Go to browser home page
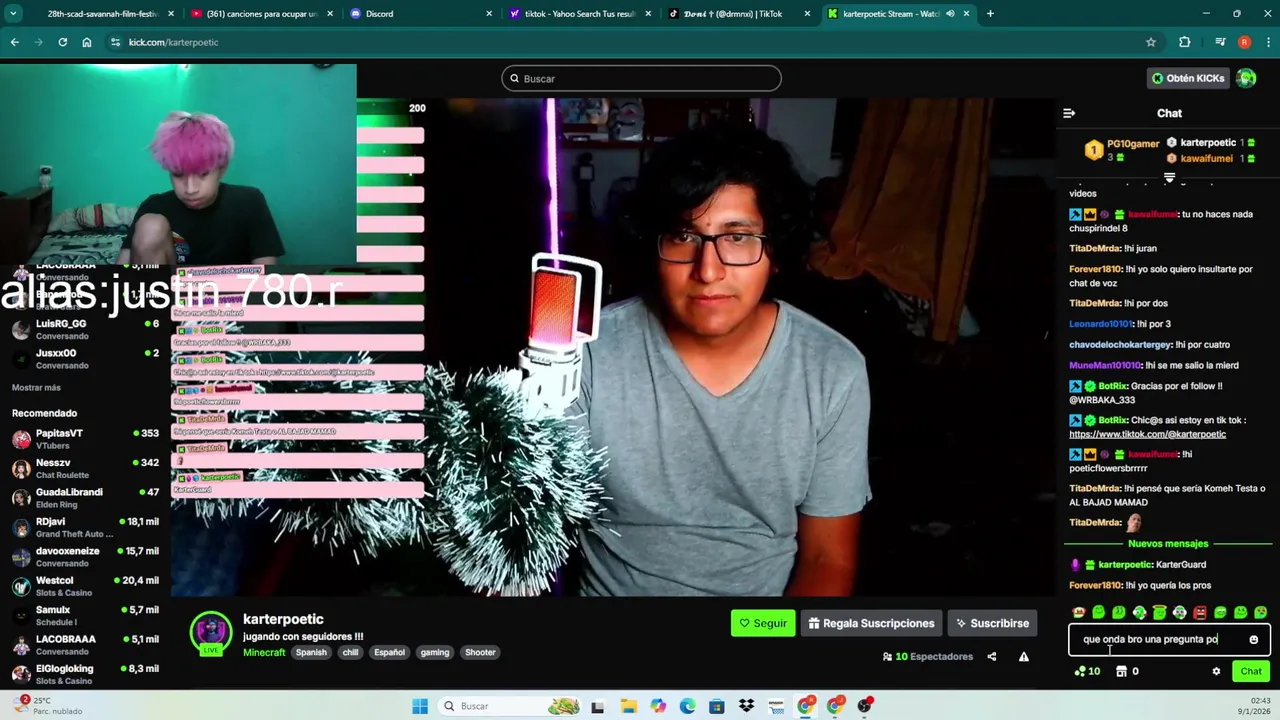 (87, 42)
